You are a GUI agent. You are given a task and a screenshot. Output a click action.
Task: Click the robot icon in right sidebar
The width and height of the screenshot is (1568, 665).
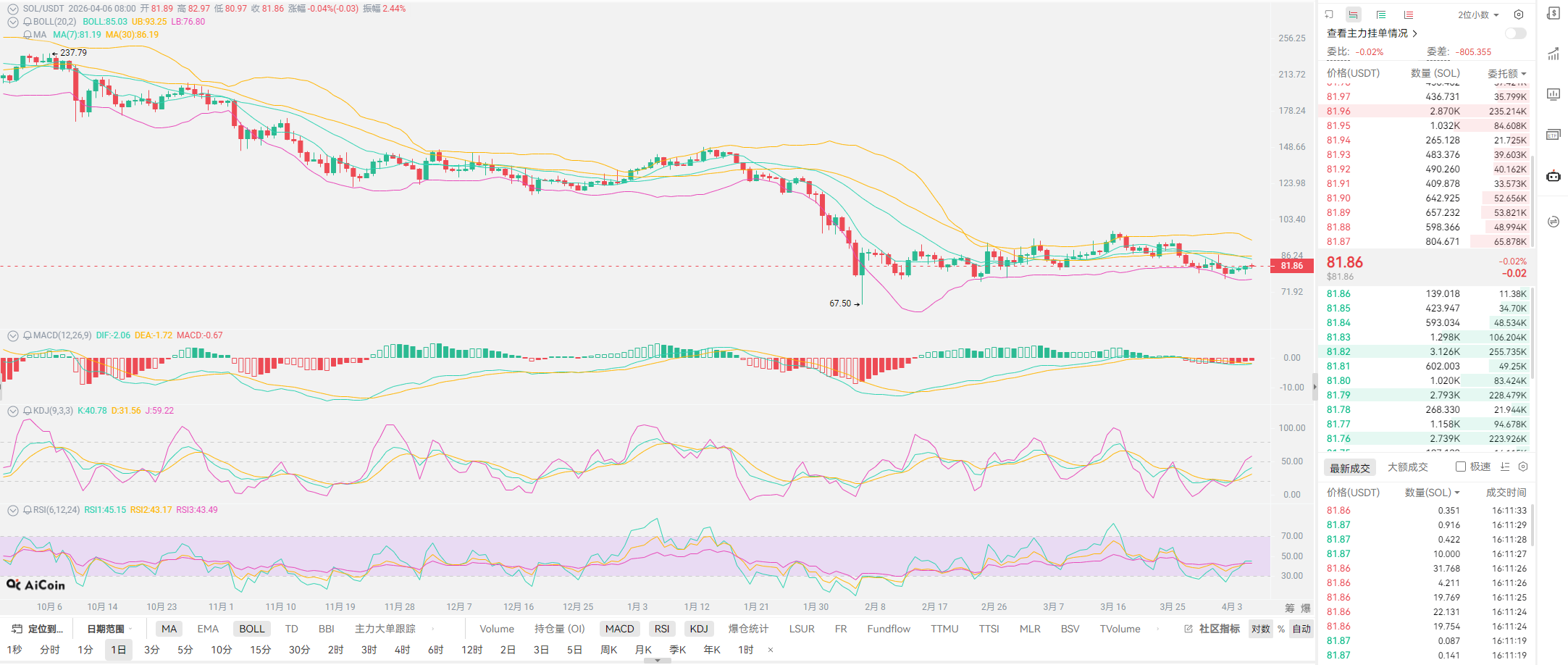1554,176
